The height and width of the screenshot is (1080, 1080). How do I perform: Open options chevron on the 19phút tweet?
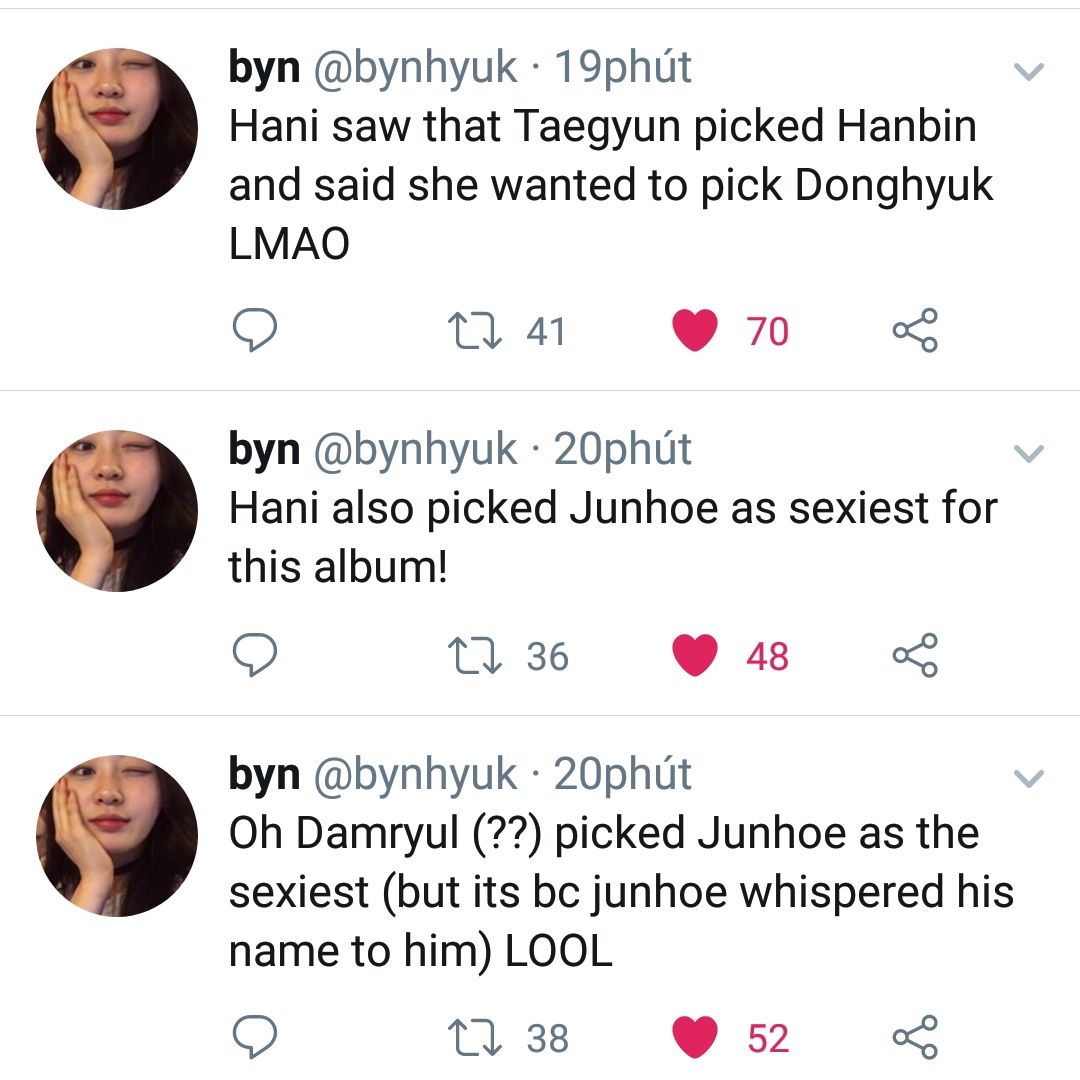[1029, 72]
